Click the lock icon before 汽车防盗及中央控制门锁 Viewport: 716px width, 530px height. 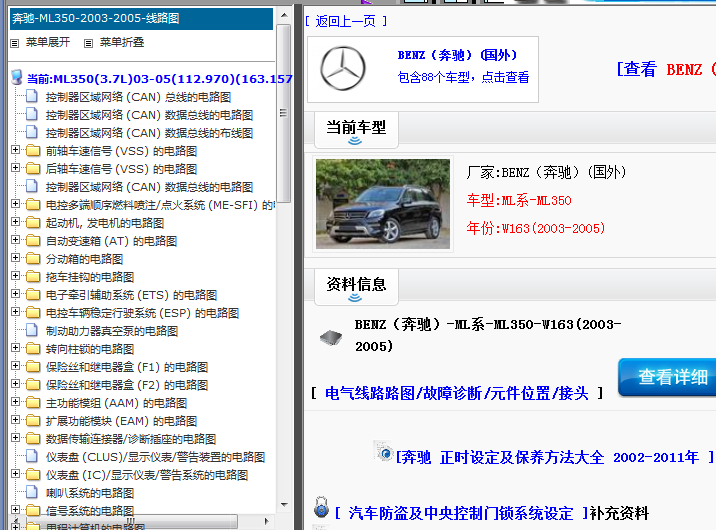pos(321,507)
